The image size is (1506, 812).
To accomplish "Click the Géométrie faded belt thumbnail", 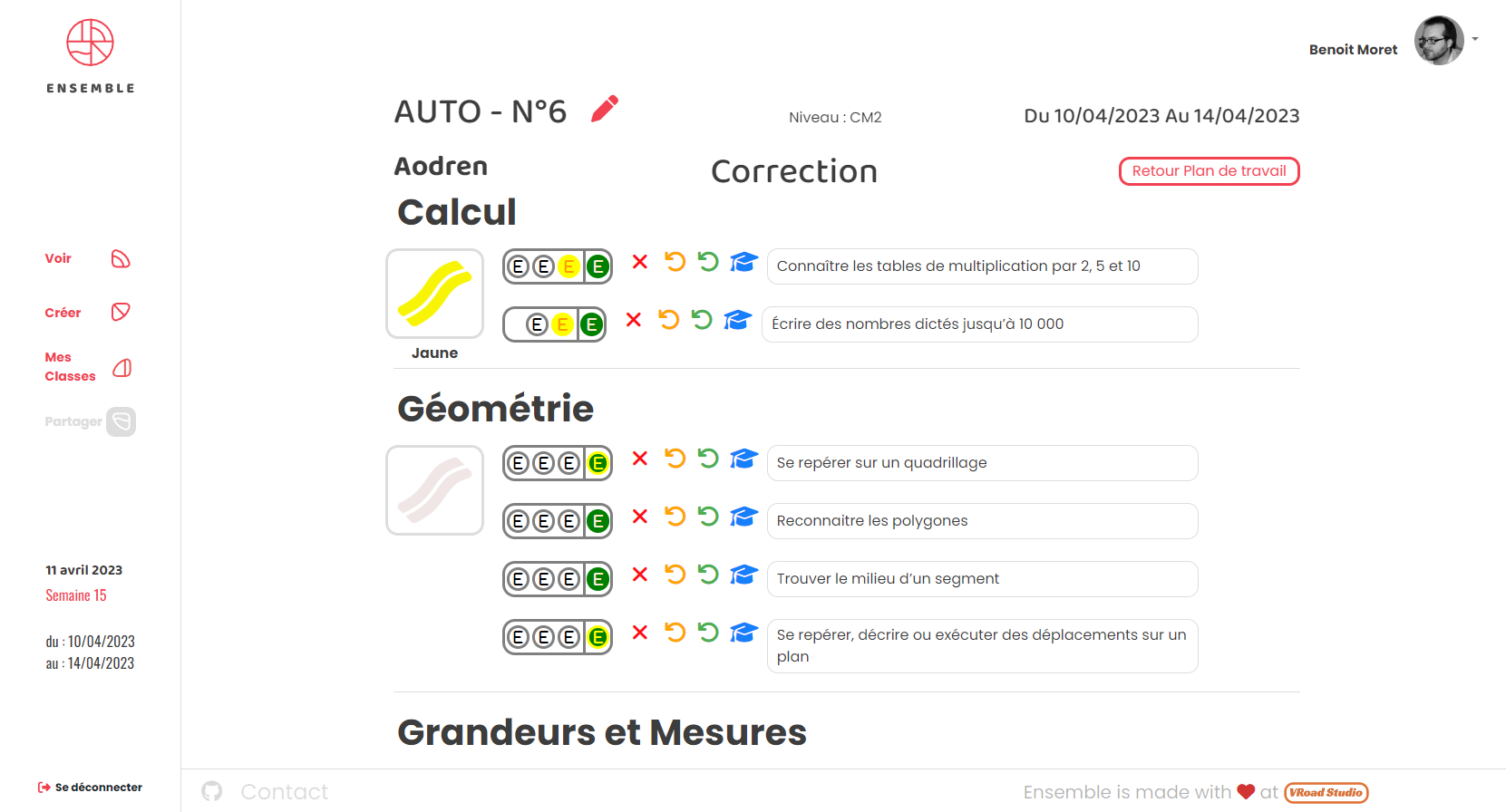I will click(x=434, y=490).
